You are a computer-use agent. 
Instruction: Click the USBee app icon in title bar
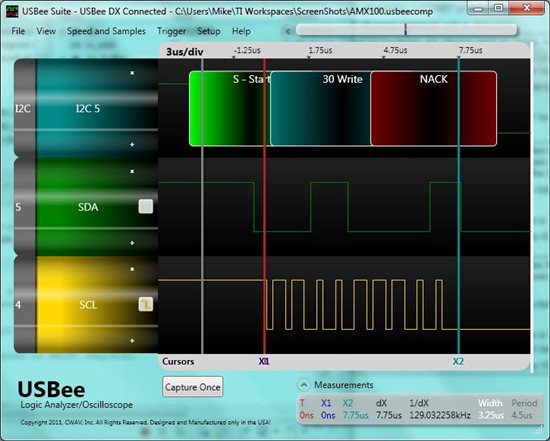click(x=12, y=12)
